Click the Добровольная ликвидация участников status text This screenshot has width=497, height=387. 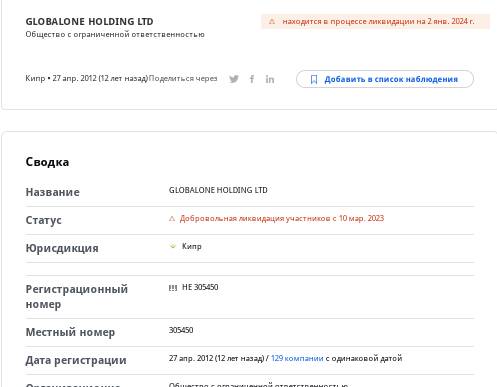click(282, 218)
